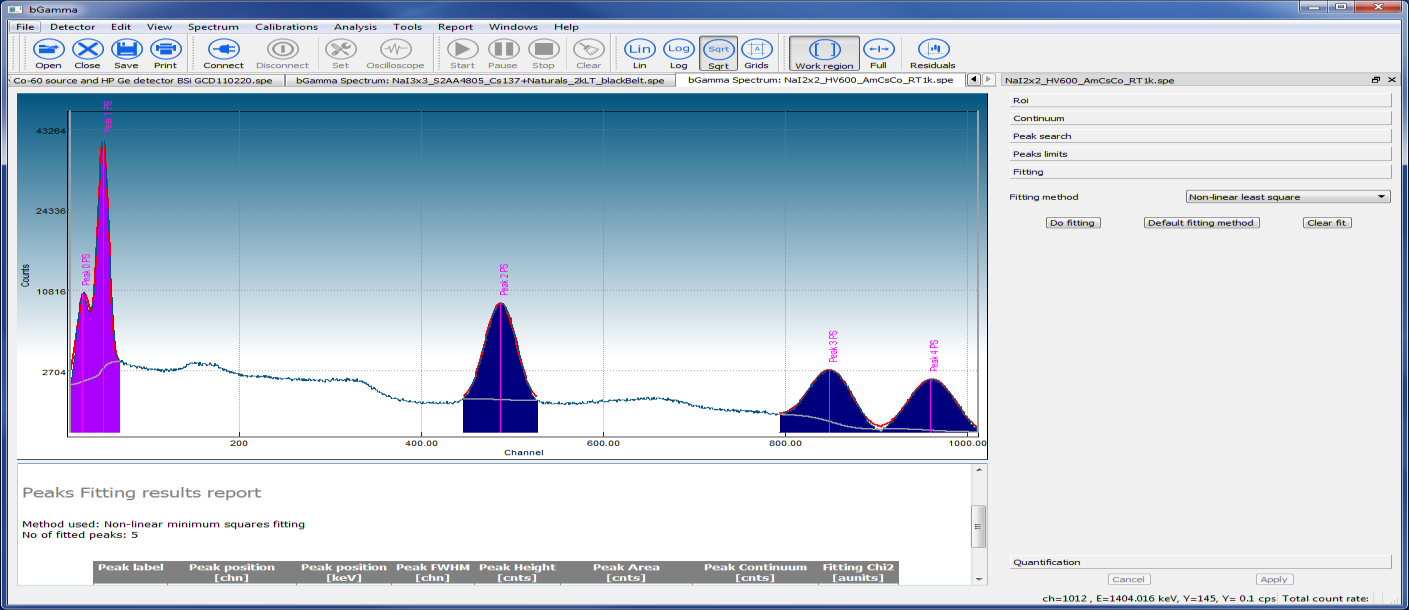
Task: Expand the Peak search section
Action: point(1200,136)
